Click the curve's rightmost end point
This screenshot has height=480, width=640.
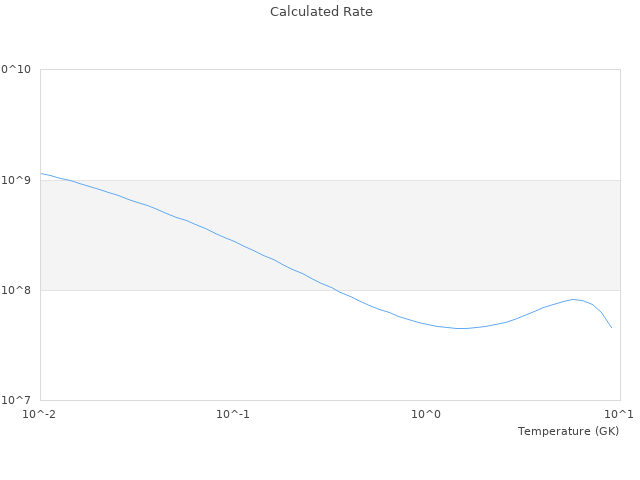pyautogui.click(x=611, y=327)
